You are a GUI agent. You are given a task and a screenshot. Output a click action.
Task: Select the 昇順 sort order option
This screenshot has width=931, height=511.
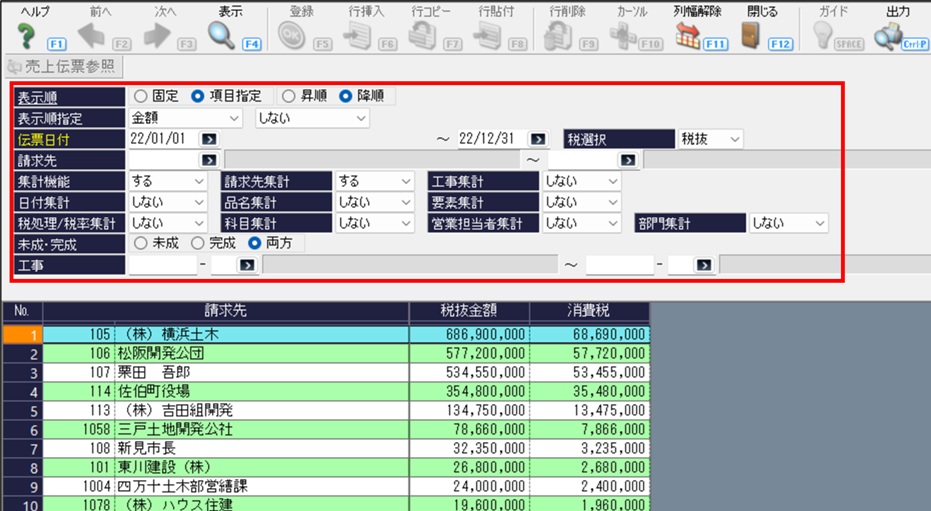click(x=288, y=96)
